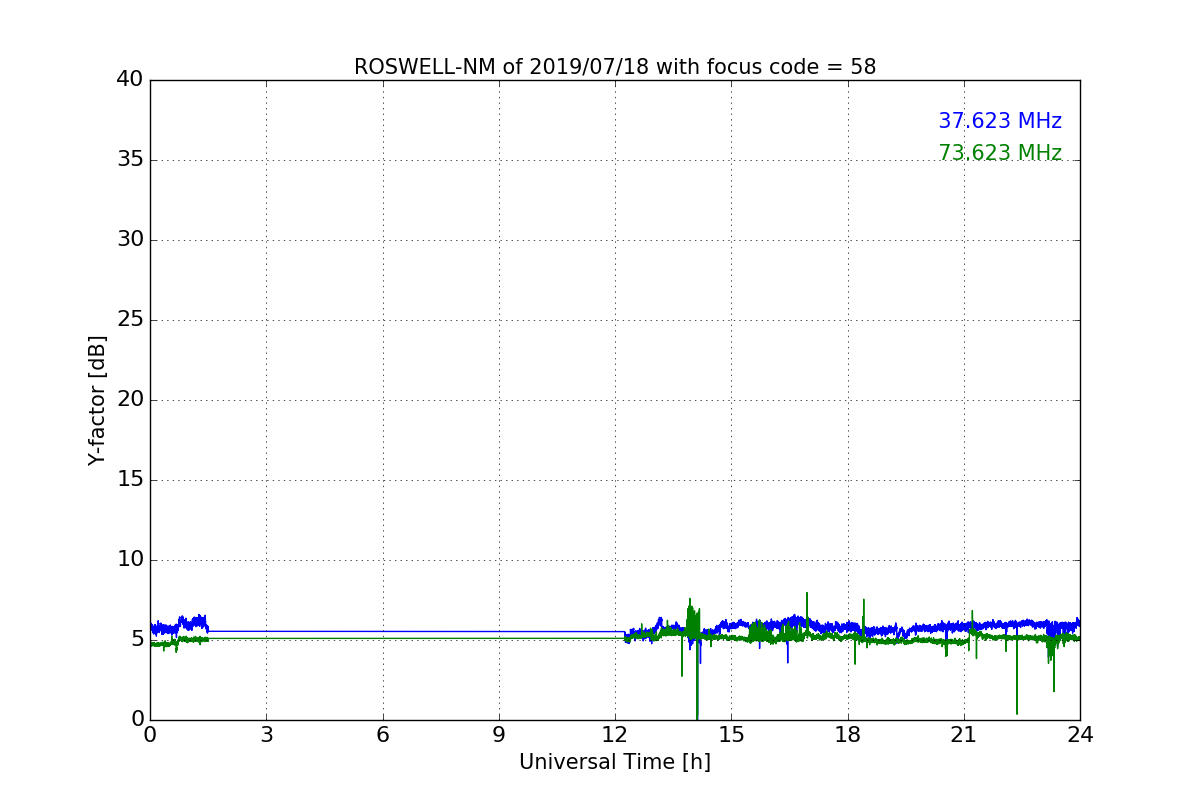Click the plot title 'ROSWELL-NM of 2019/07/18 with focus code = 58'

[615, 67]
